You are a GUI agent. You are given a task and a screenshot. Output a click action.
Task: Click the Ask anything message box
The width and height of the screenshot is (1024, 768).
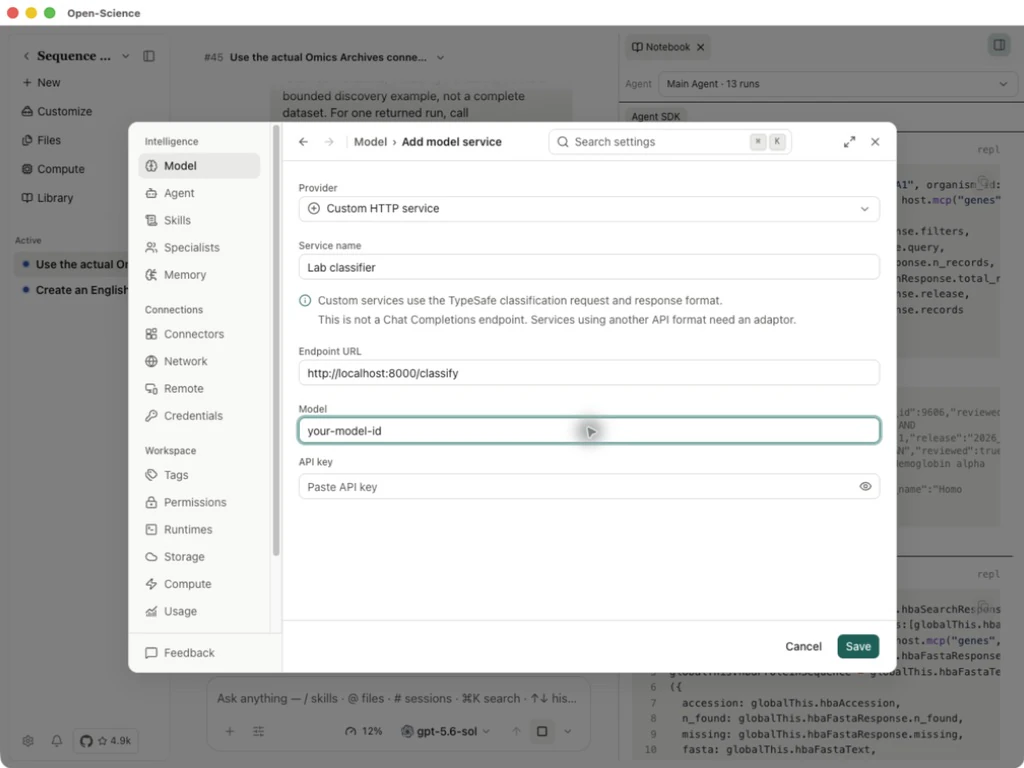point(397,698)
